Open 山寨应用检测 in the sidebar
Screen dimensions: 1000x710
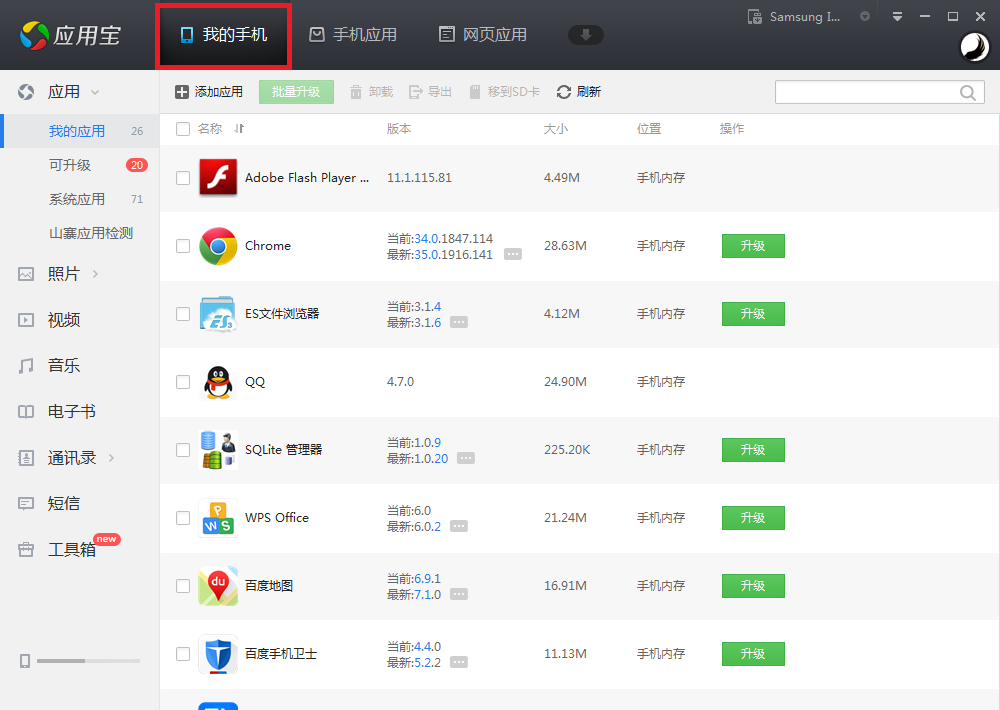[91, 233]
